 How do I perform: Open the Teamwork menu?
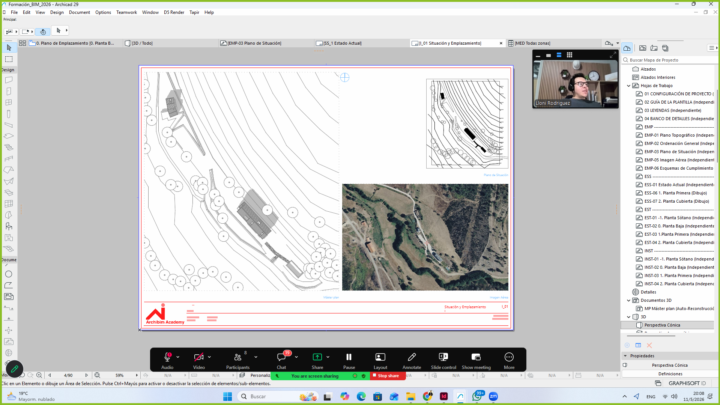pos(126,12)
